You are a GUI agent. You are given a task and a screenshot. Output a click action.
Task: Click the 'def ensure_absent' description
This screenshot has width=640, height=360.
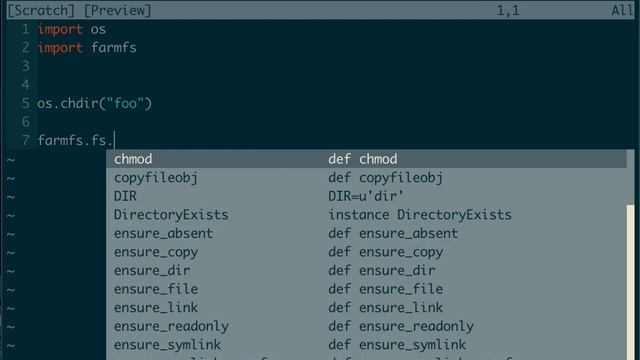[393, 233]
